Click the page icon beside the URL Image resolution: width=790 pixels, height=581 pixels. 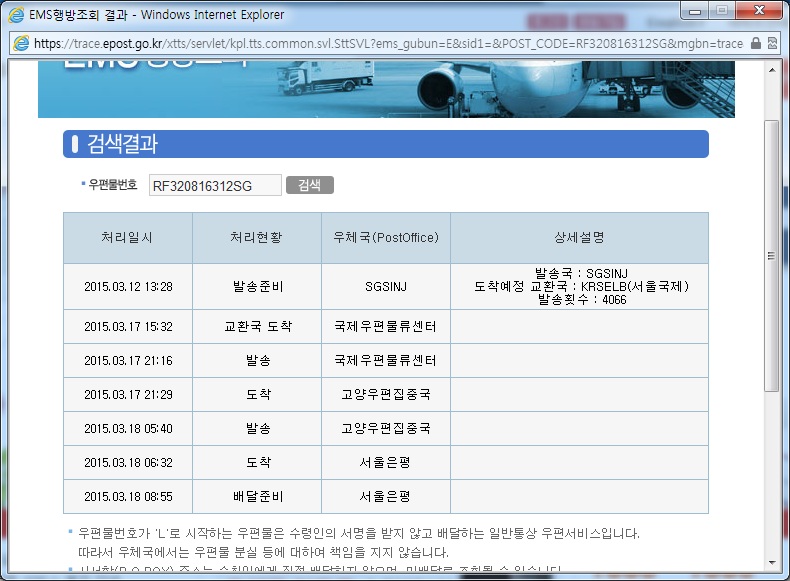21,43
